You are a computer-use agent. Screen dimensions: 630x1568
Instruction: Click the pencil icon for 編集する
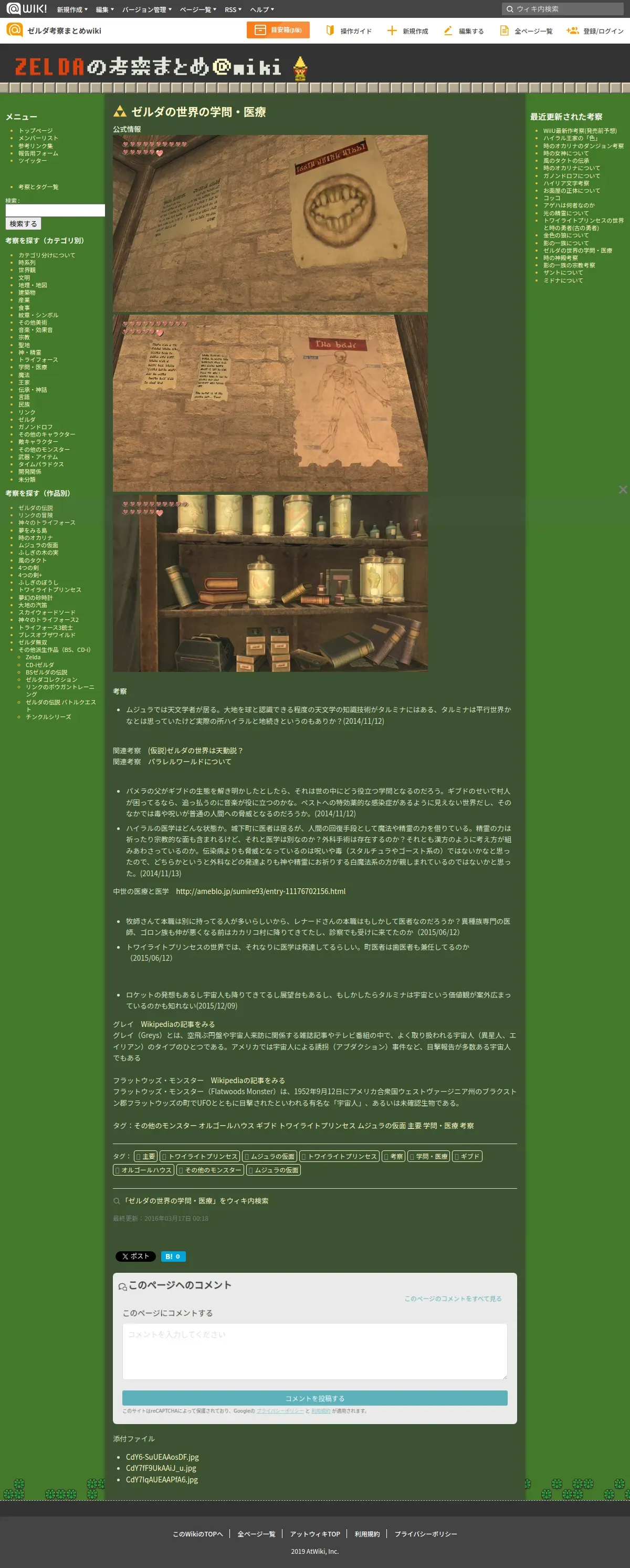448,30
